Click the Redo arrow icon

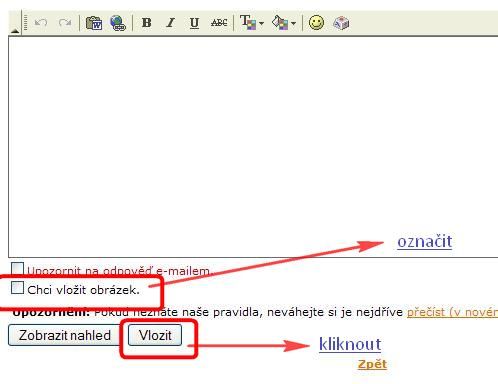point(65,23)
